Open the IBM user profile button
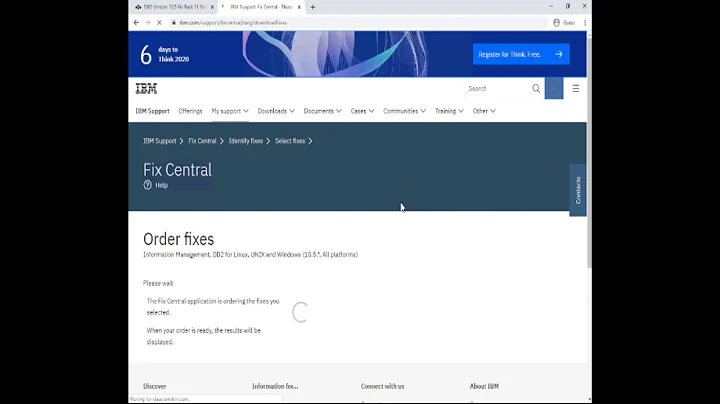Screen dimensions: 720x404 [x=554, y=89]
